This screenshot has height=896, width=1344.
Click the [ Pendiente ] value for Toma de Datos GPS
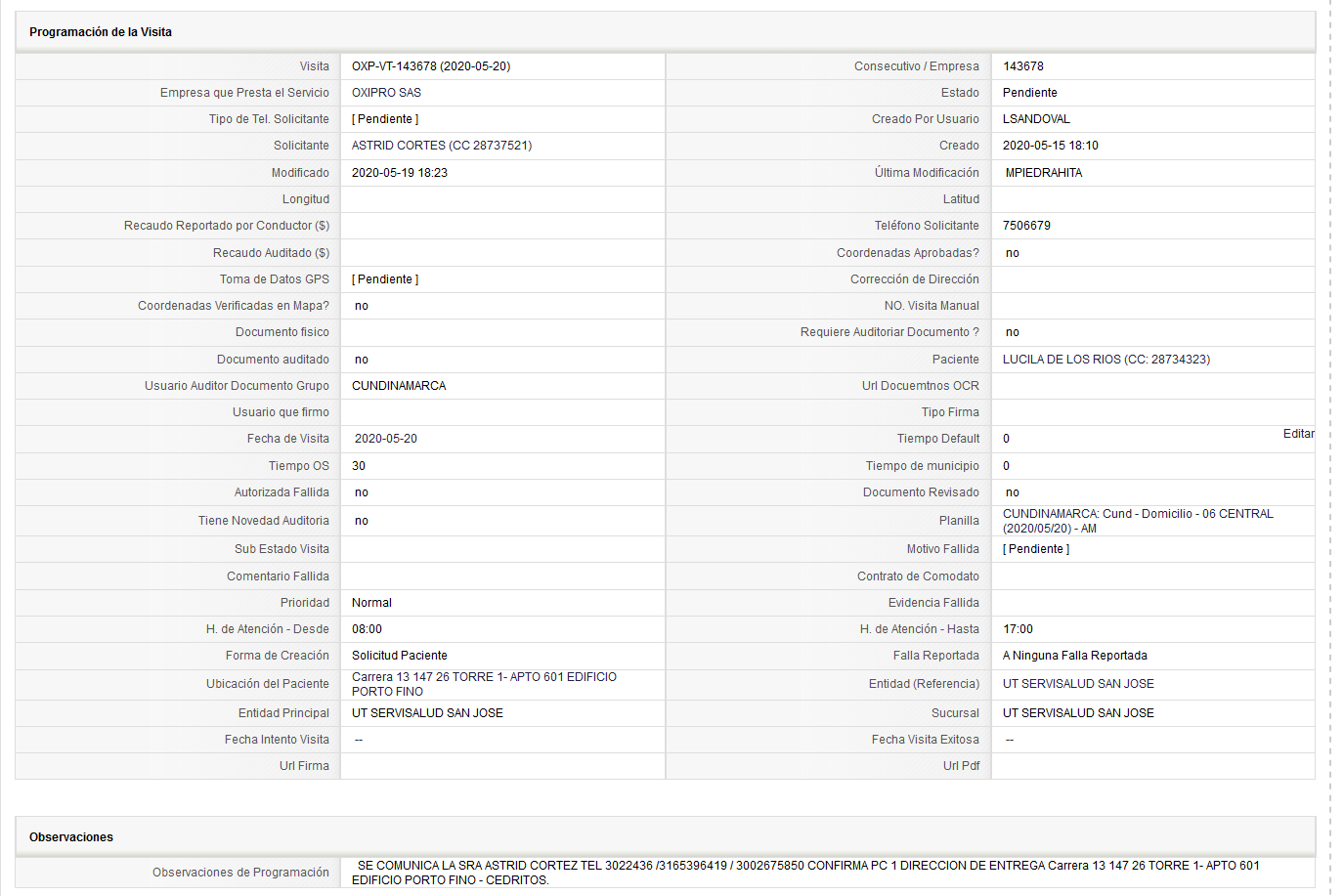(385, 279)
